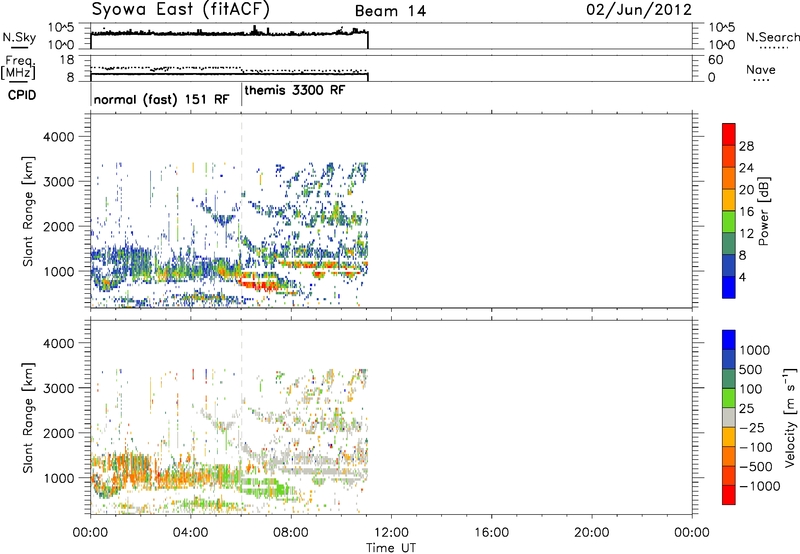Click the red bottom swatch on Velocity colorbar
This screenshot has width=800, height=554.
click(729, 495)
